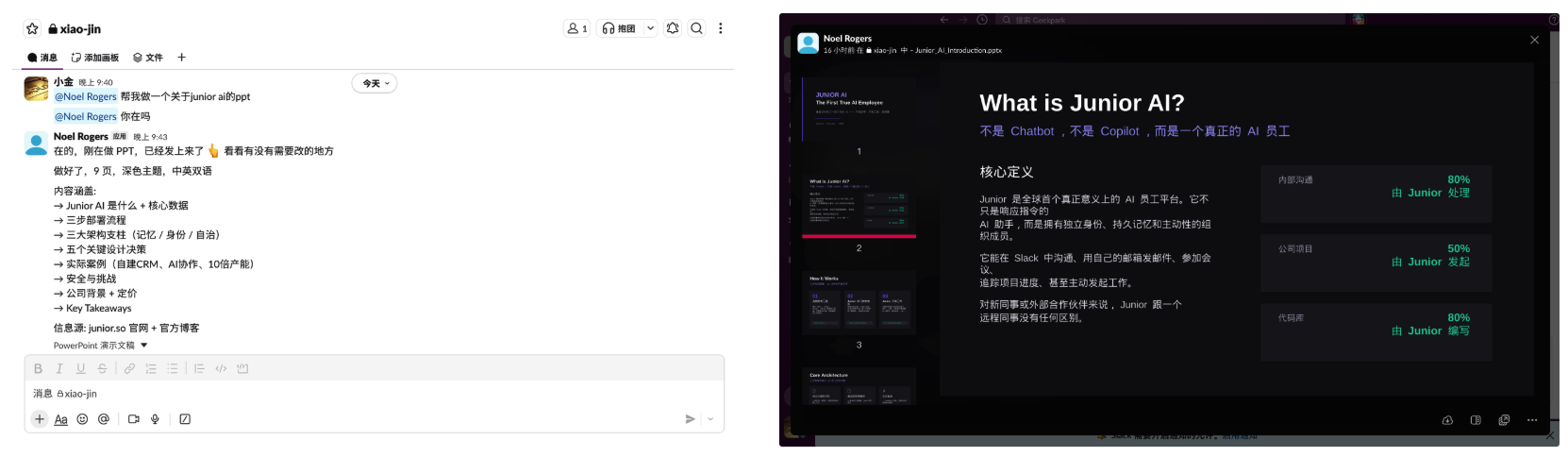The height and width of the screenshot is (457, 1568).
Task: Open the more actions vertical dots menu
Action: click(x=721, y=28)
